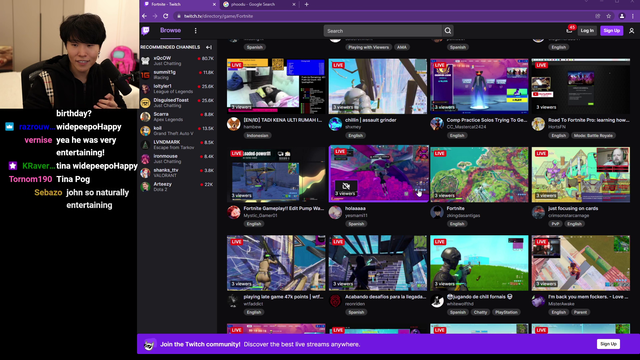Image resolution: width=640 pixels, height=360 pixels.
Task: Click the Mode: Battle Royale tag
Action: [593, 136]
